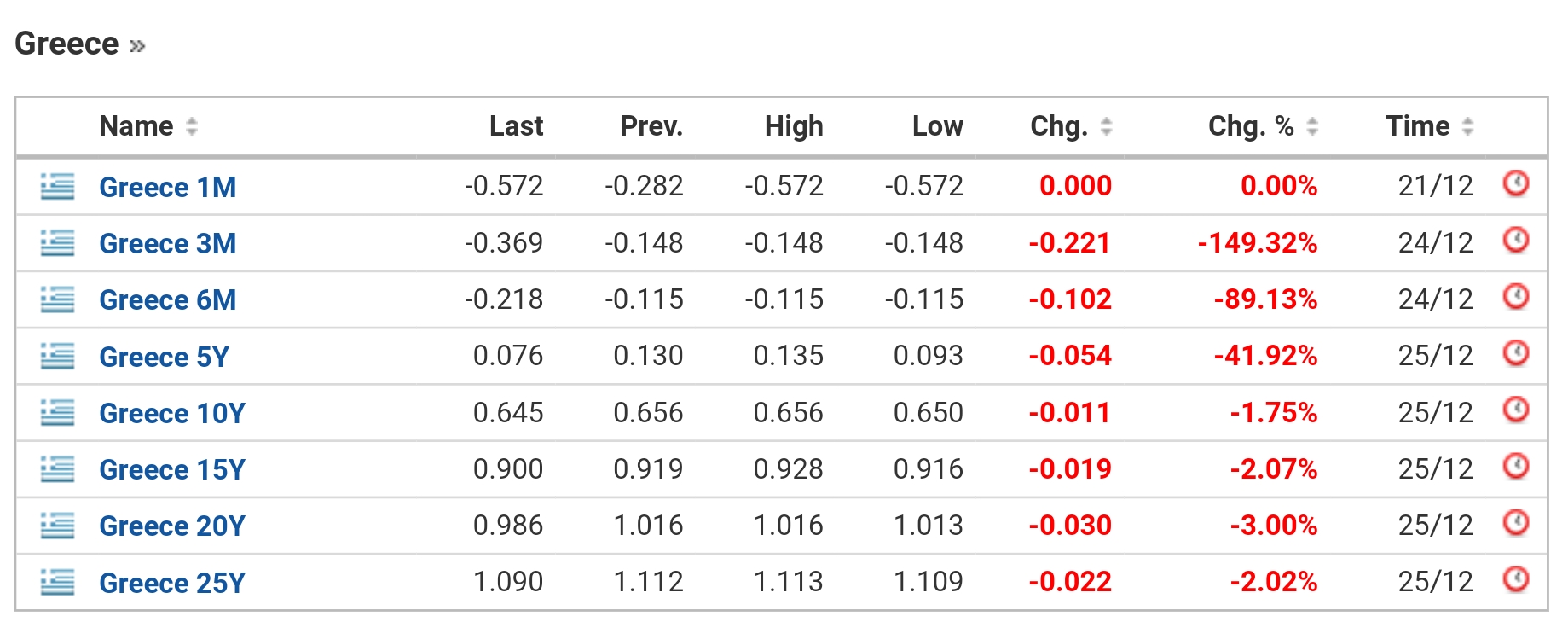Viewport: 1568px width, 622px height.
Task: Click the flag icon beside Greece 5Y
Action: 58,356
